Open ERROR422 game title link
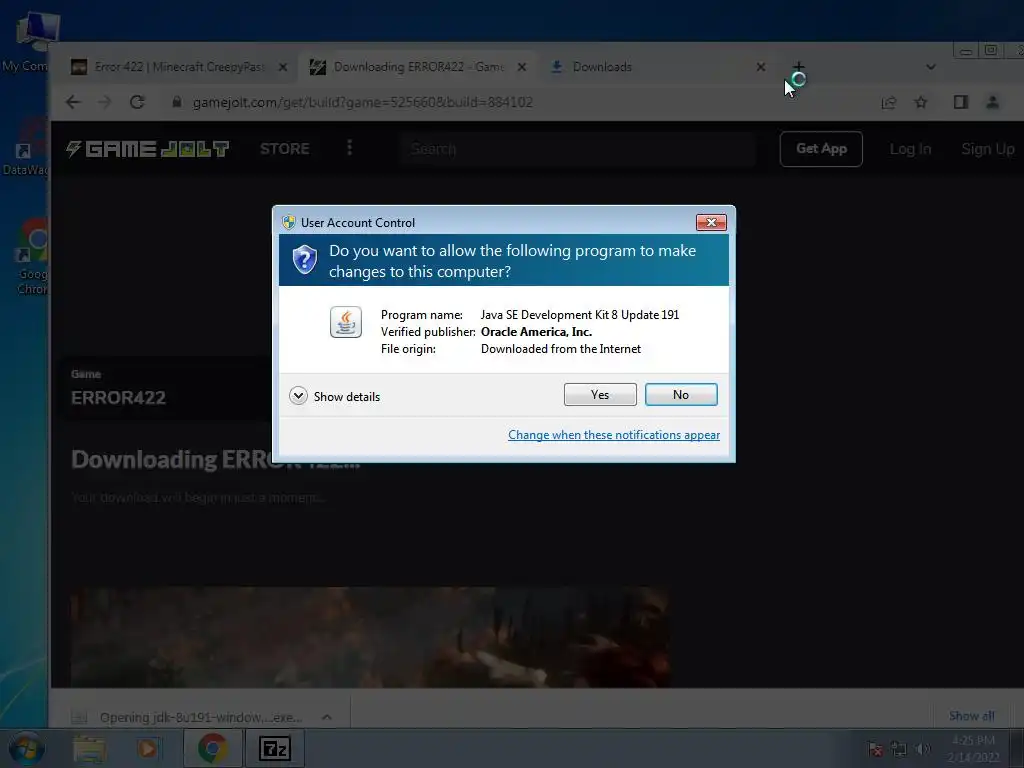The height and width of the screenshot is (768, 1024). tap(118, 398)
